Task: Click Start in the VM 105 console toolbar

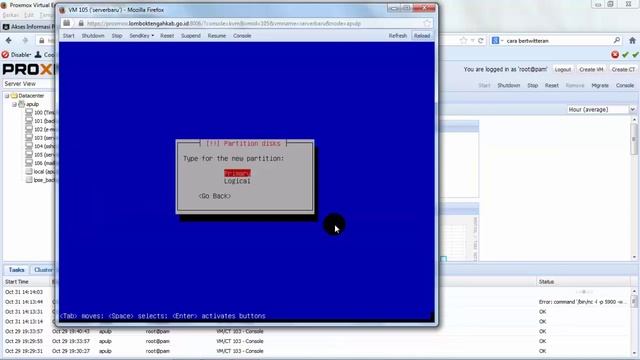Action: click(x=69, y=36)
